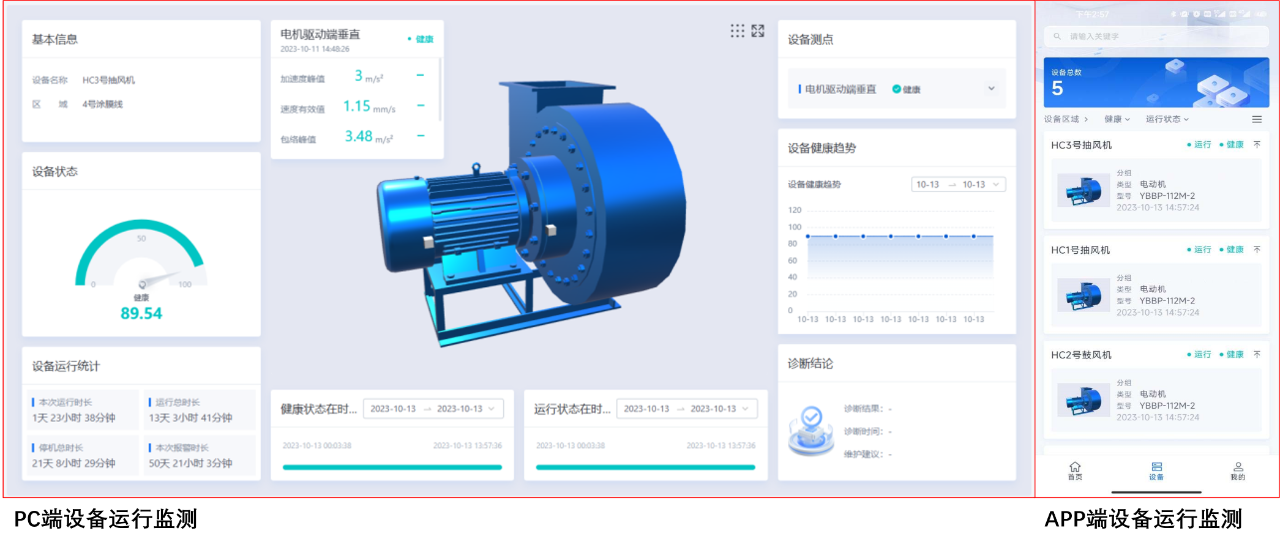Click the hamburger list icon in mobile filter bar
Viewport: 1280px width, 545px height.
tap(1257, 119)
